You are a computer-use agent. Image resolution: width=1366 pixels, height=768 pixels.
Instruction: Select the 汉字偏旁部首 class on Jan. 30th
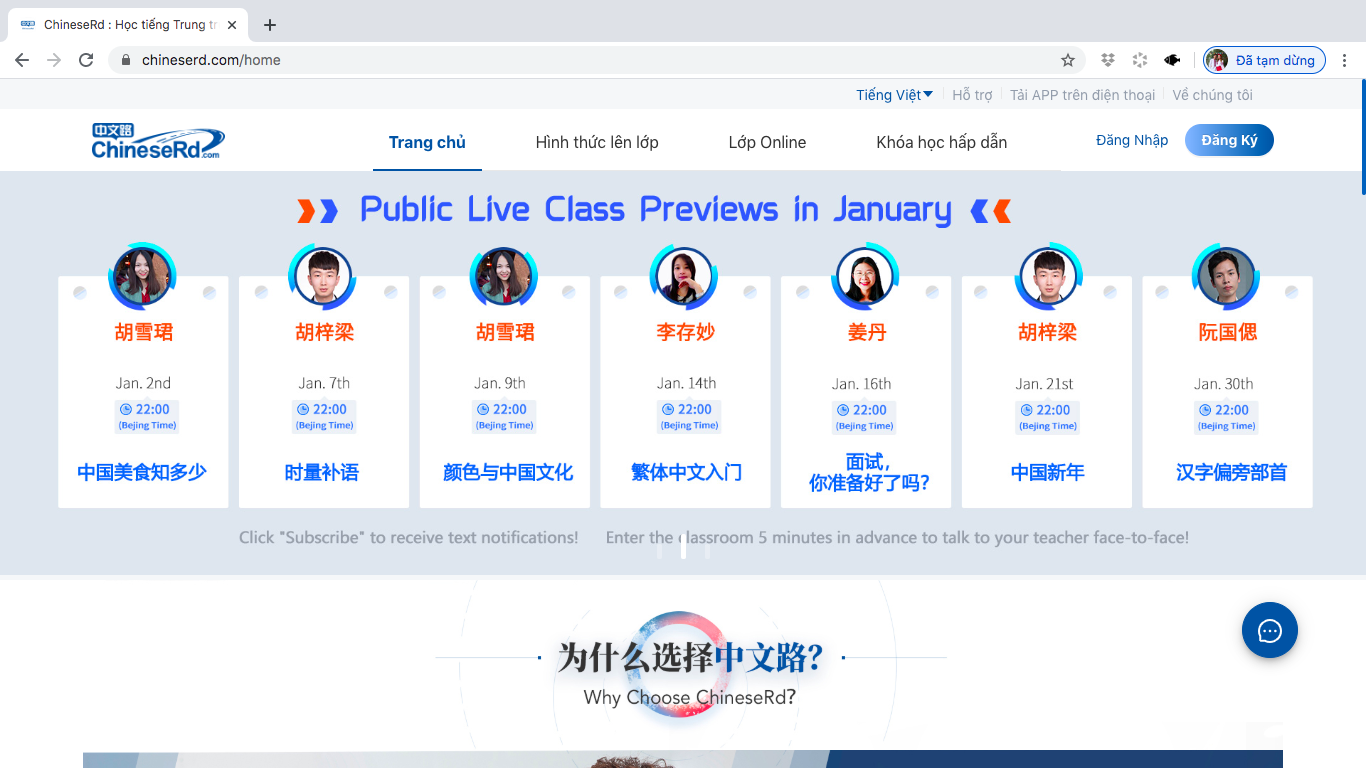[x=1230, y=472]
